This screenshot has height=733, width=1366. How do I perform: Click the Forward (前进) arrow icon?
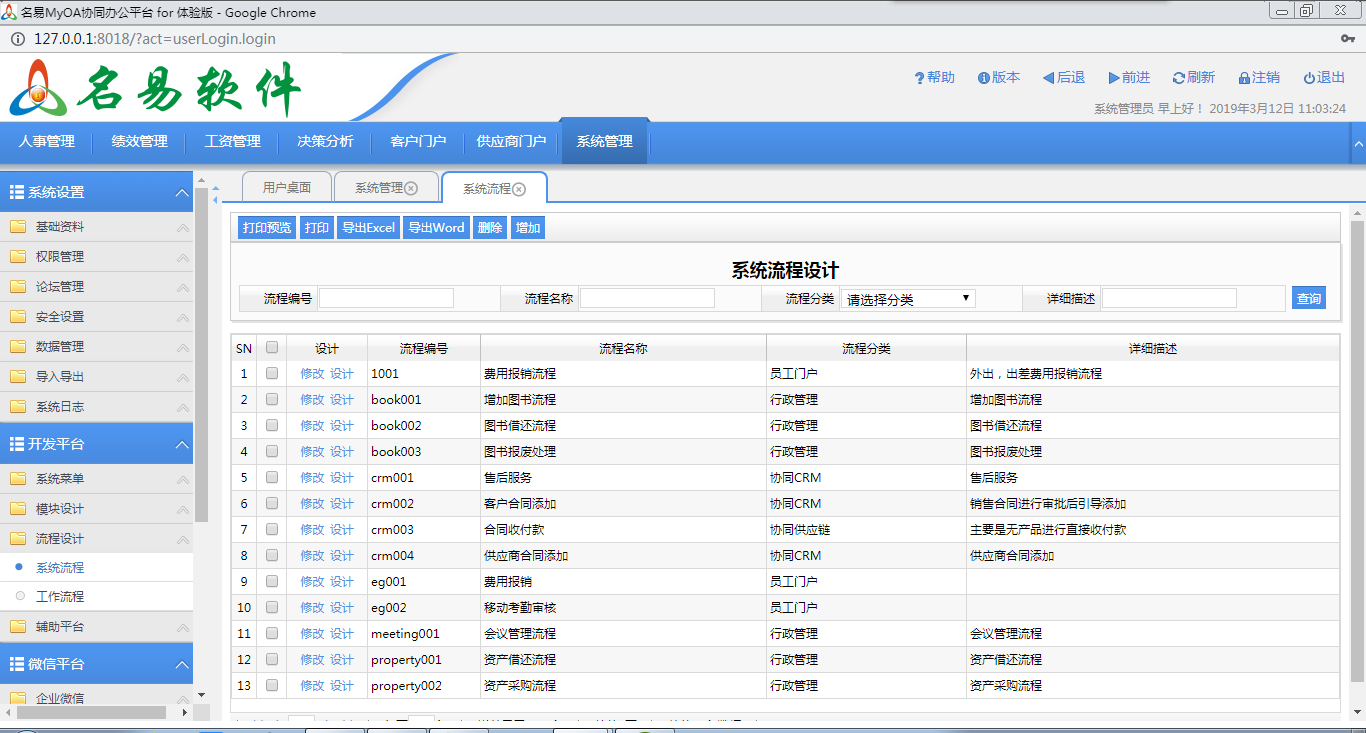[1114, 78]
